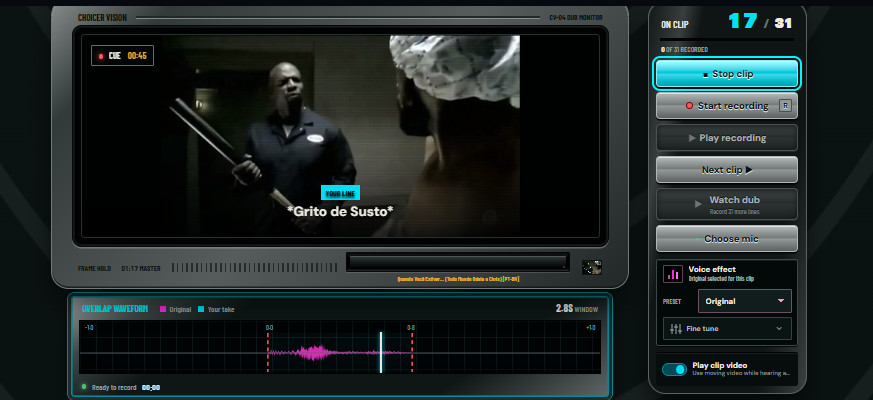Click the CV-04 DUB MONITOR label

(x=576, y=18)
